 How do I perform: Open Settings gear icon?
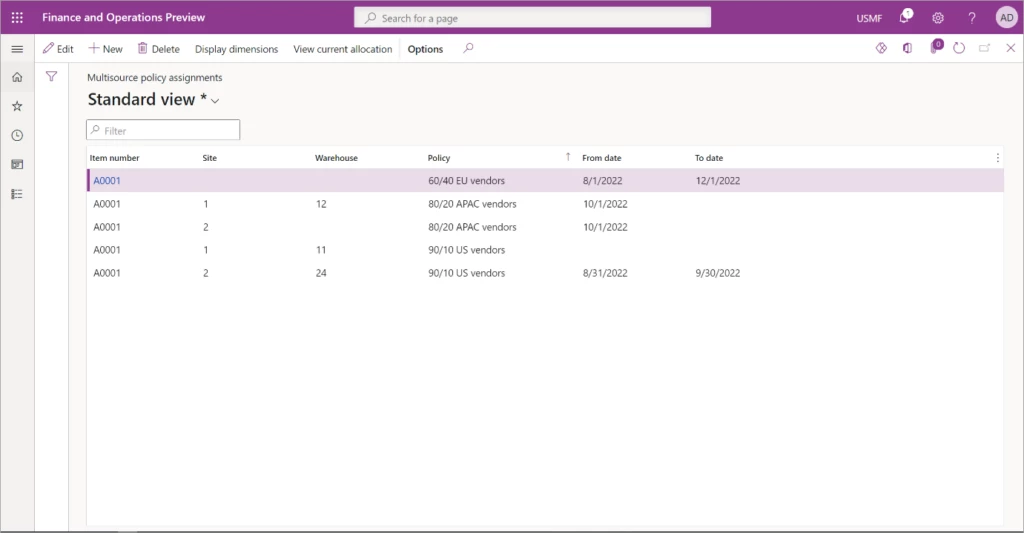click(x=938, y=18)
